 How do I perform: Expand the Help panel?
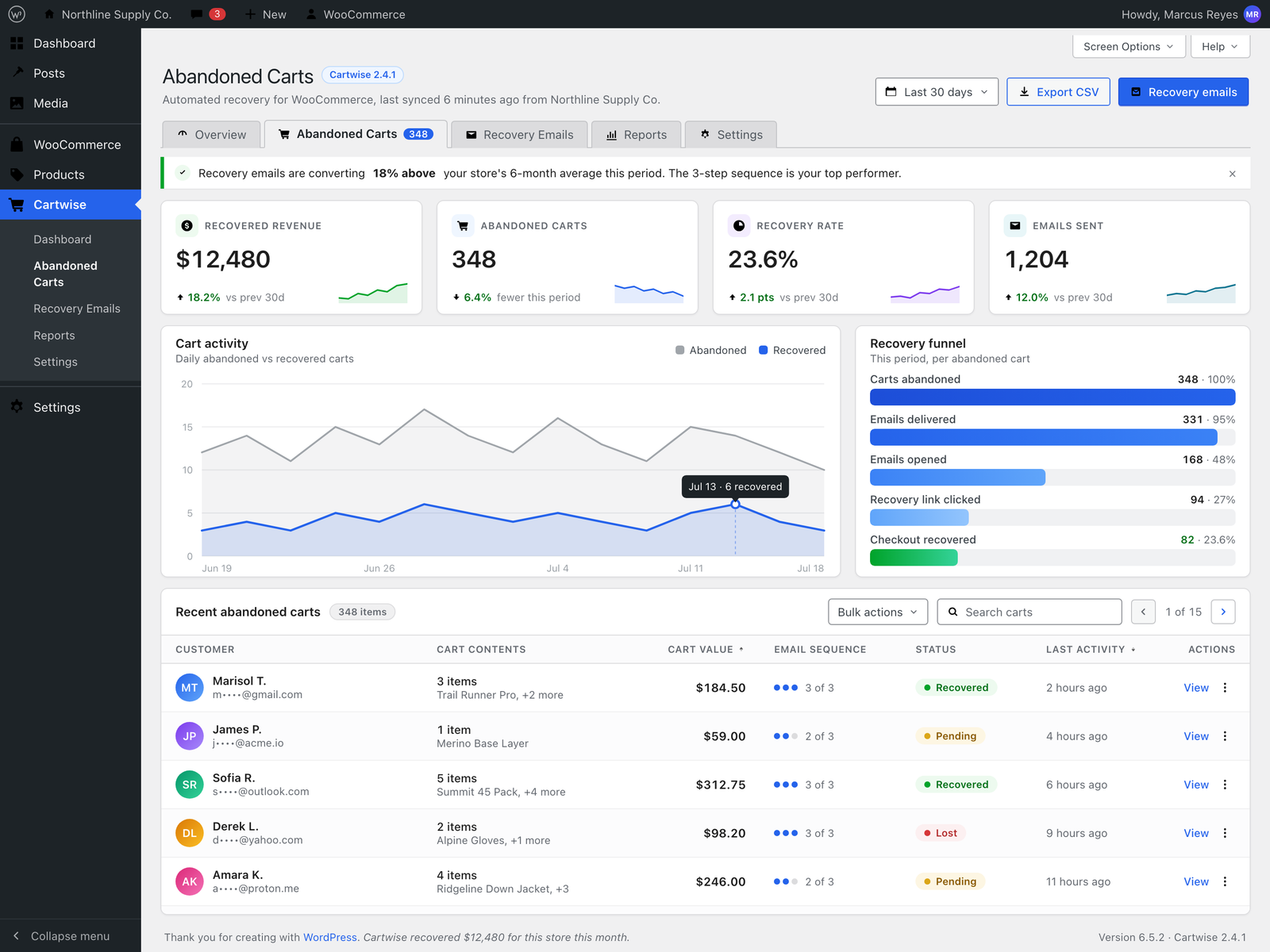point(1220,47)
